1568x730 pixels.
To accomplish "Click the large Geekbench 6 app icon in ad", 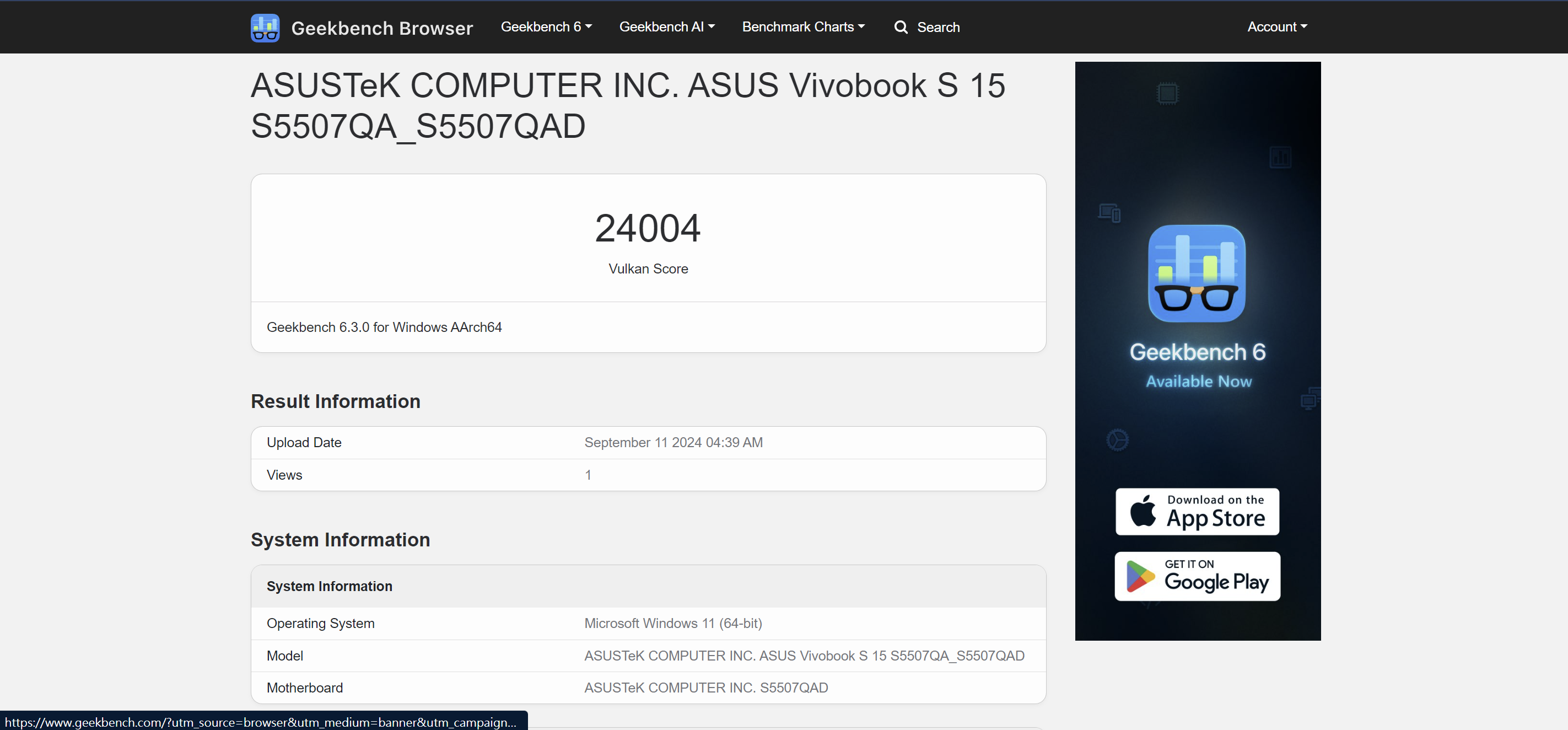I will pyautogui.click(x=1196, y=273).
